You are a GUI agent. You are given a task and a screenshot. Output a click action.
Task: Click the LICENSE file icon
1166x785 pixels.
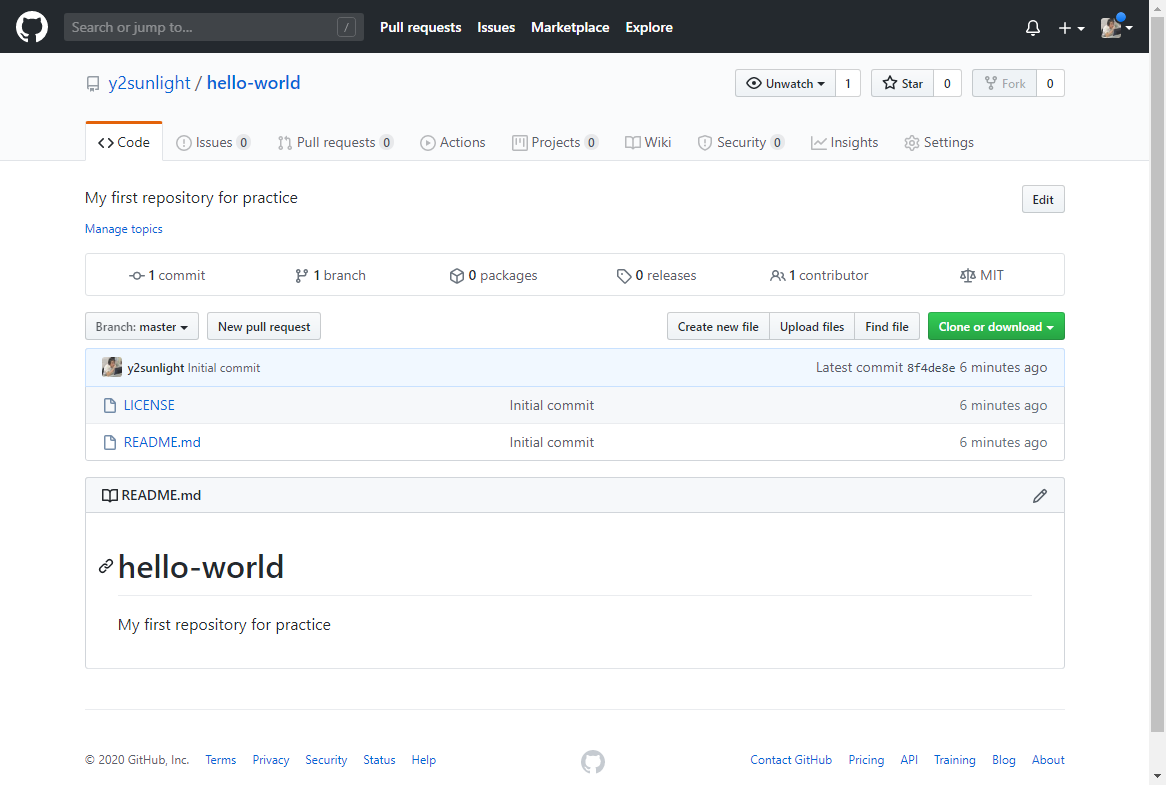click(x=111, y=405)
